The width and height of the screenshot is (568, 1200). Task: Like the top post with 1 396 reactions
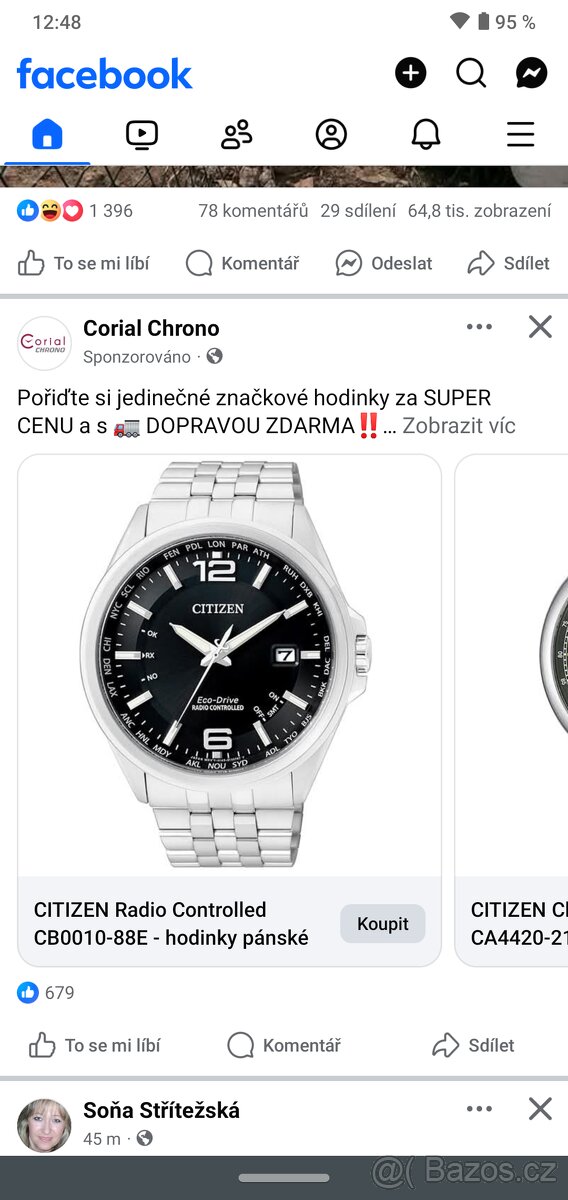click(x=83, y=263)
